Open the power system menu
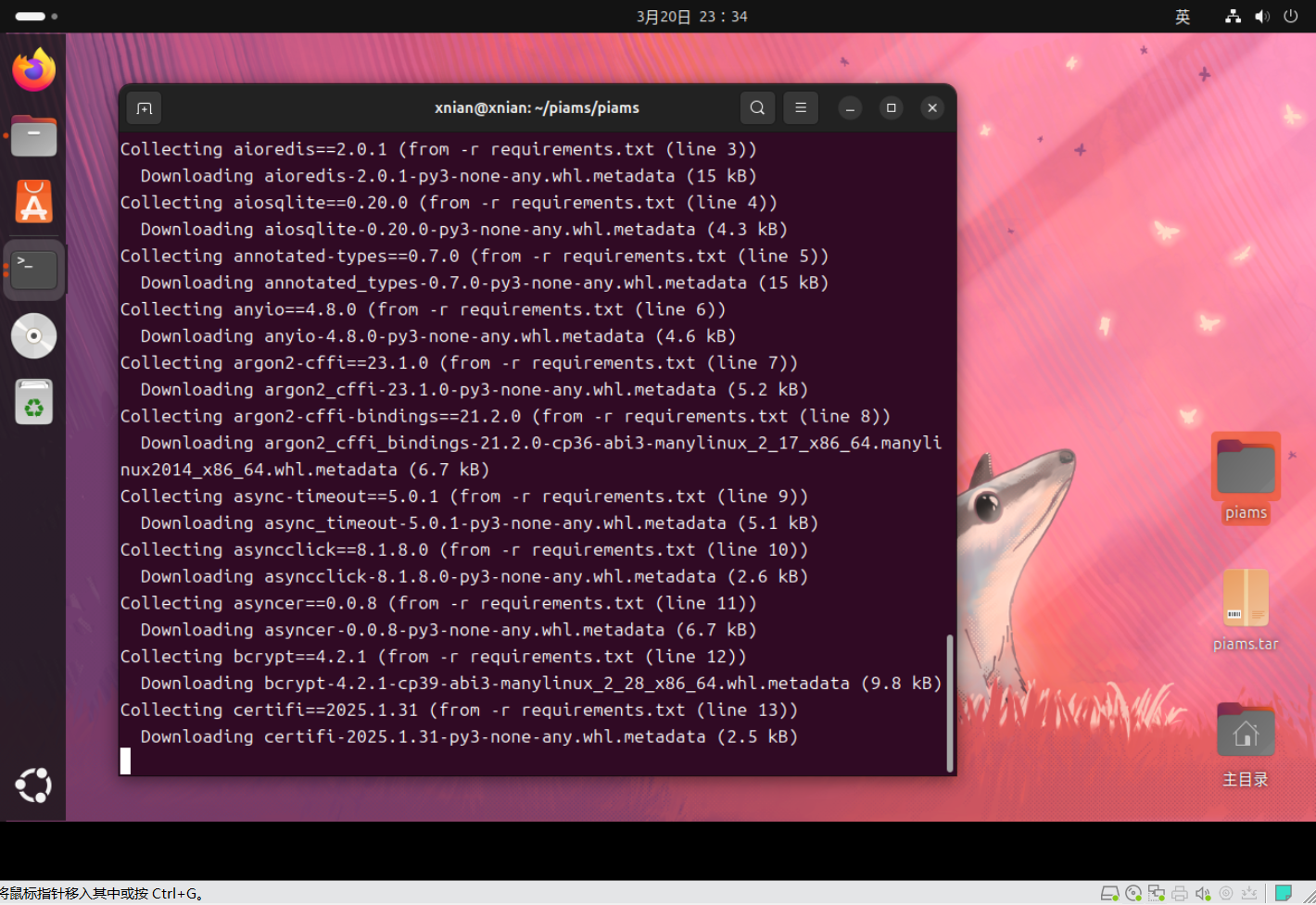The width and height of the screenshot is (1316, 905). pyautogui.click(x=1290, y=17)
